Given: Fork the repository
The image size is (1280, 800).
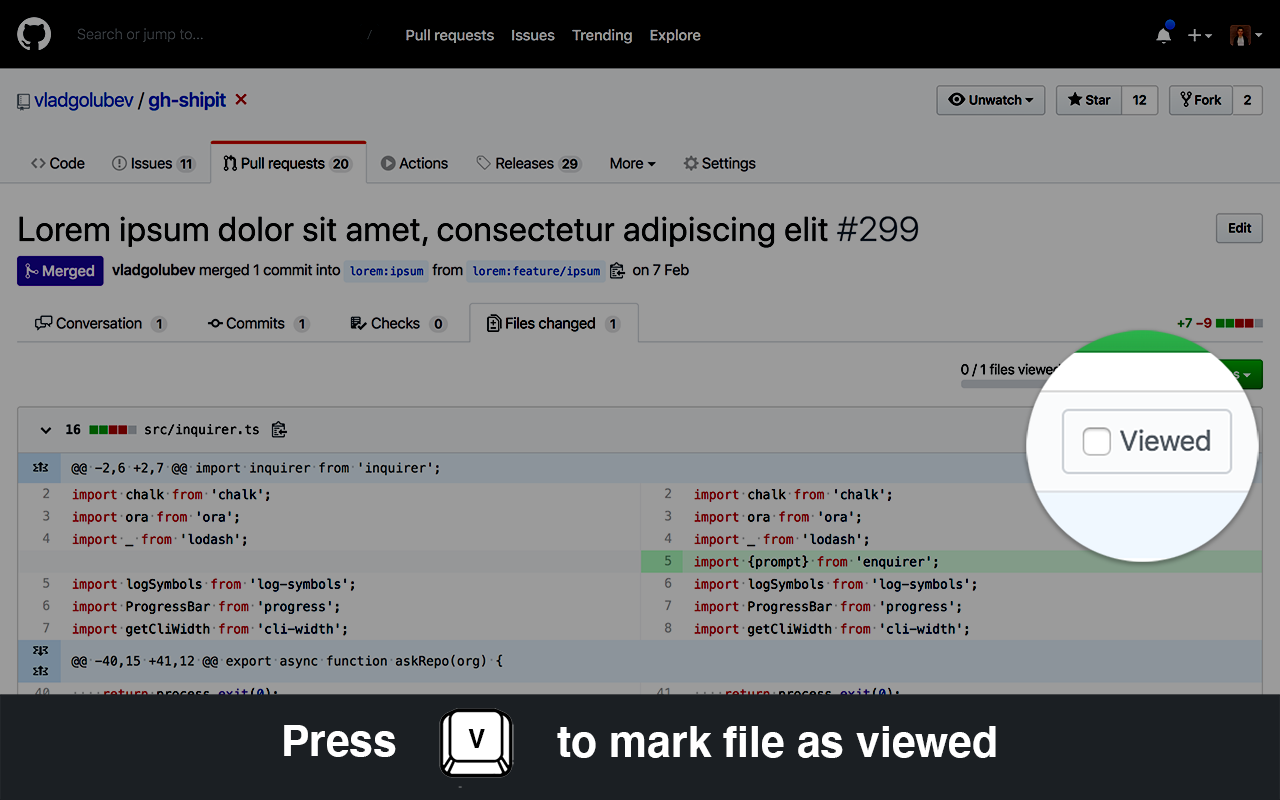Looking at the screenshot, I should point(1201,100).
